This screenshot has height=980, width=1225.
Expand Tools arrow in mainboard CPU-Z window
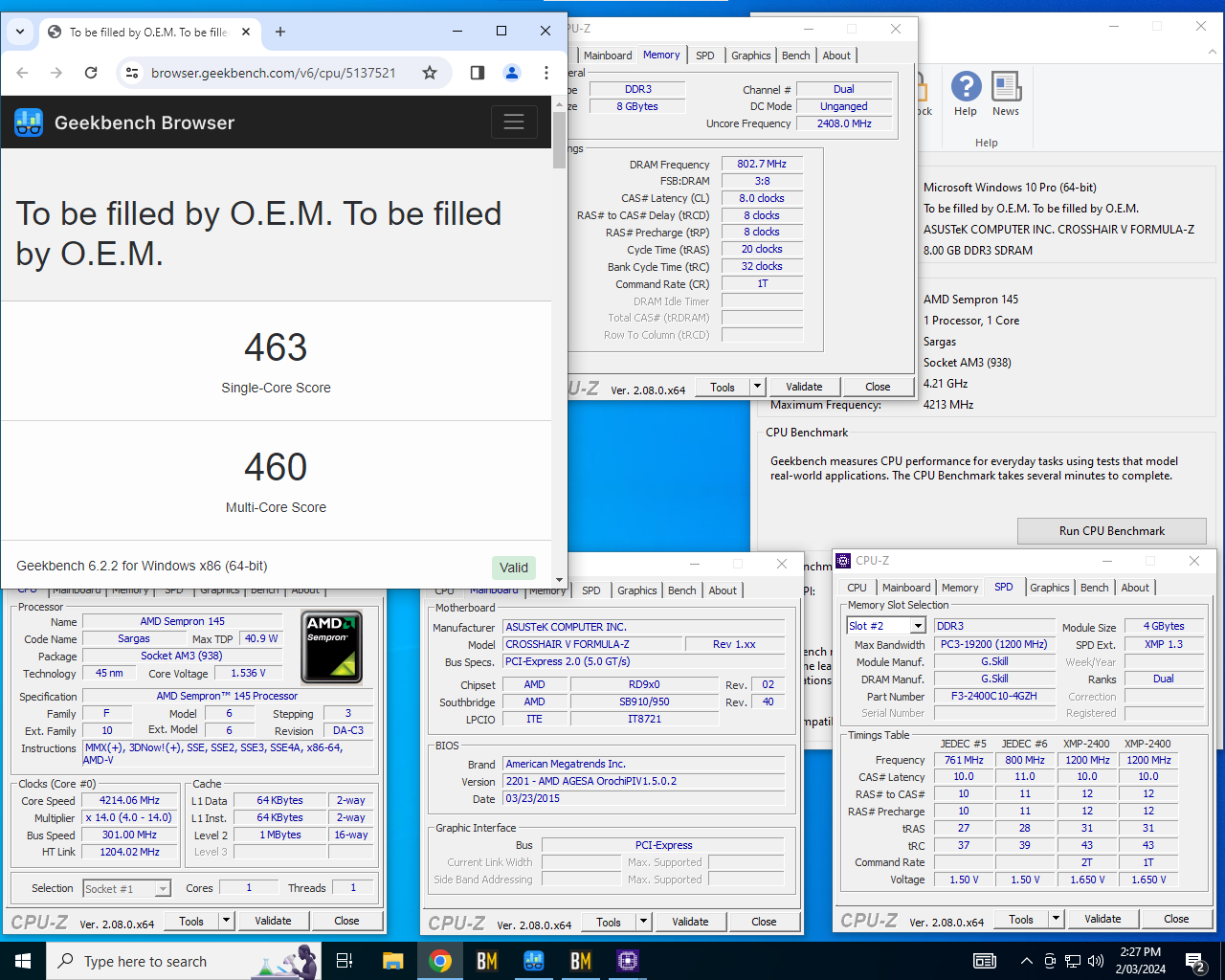coord(644,922)
